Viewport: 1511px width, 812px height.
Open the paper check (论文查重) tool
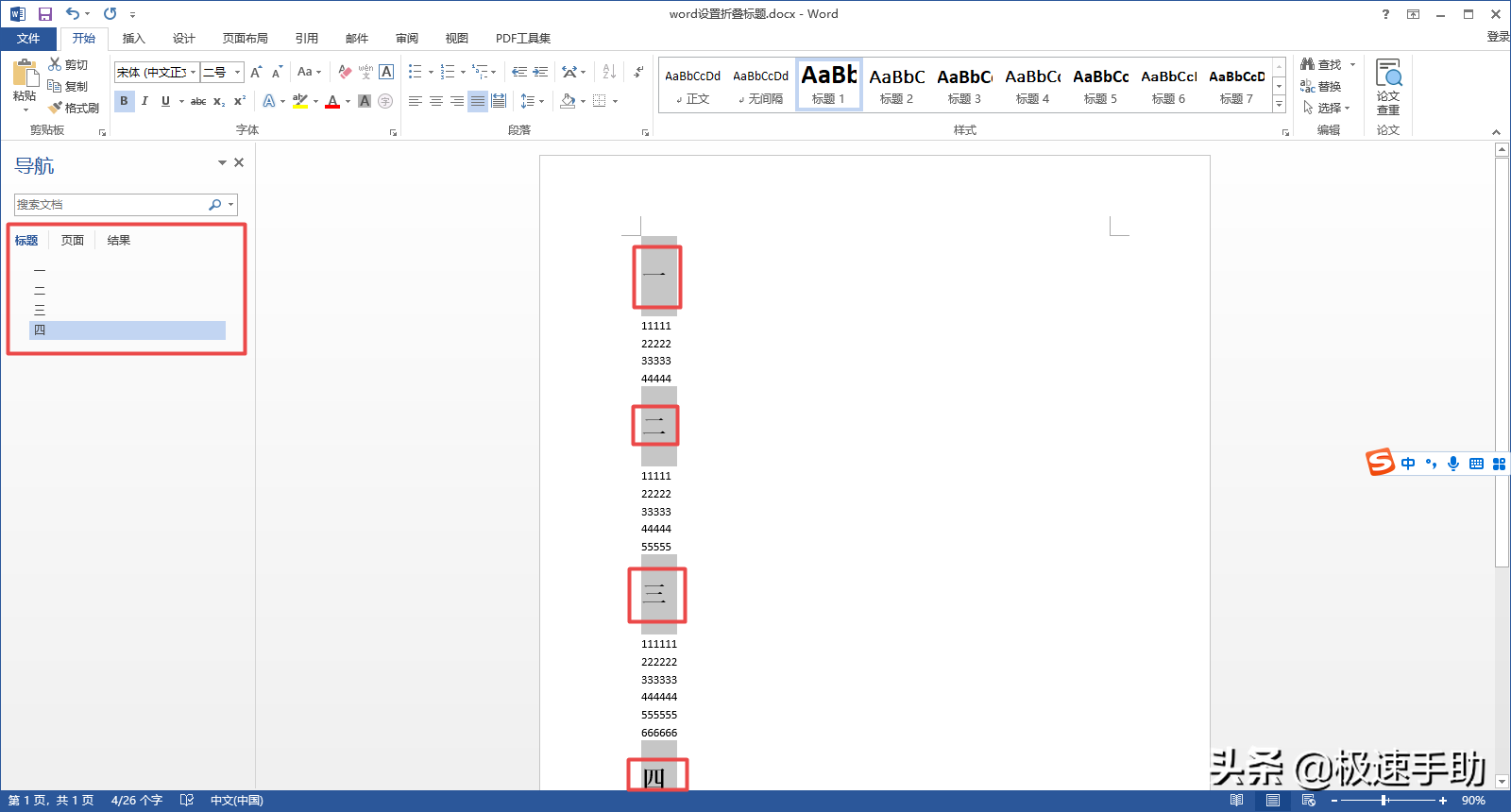click(x=1387, y=87)
